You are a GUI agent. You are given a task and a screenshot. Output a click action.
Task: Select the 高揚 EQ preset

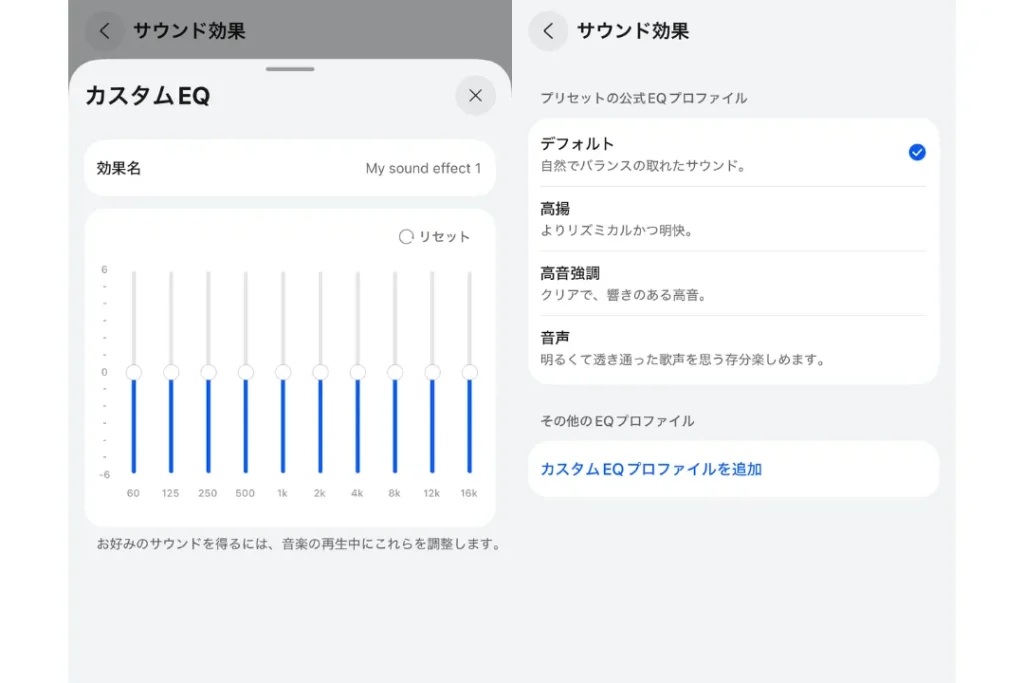(700, 218)
